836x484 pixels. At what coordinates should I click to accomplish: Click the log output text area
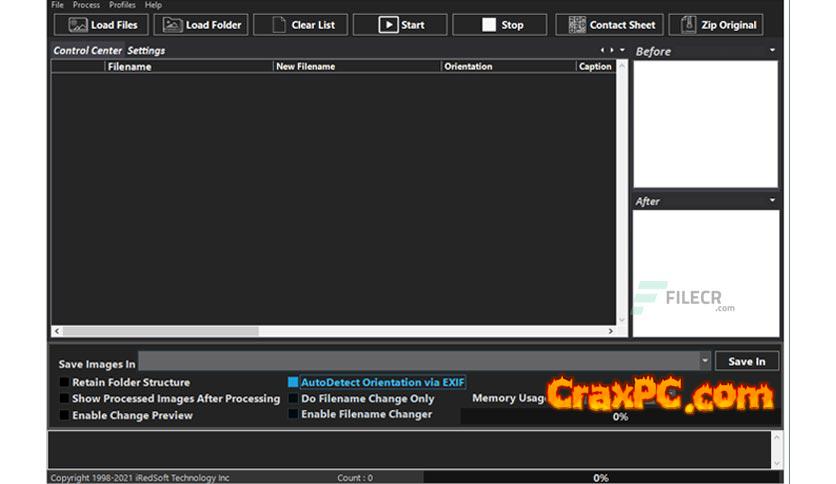pyautogui.click(x=409, y=450)
